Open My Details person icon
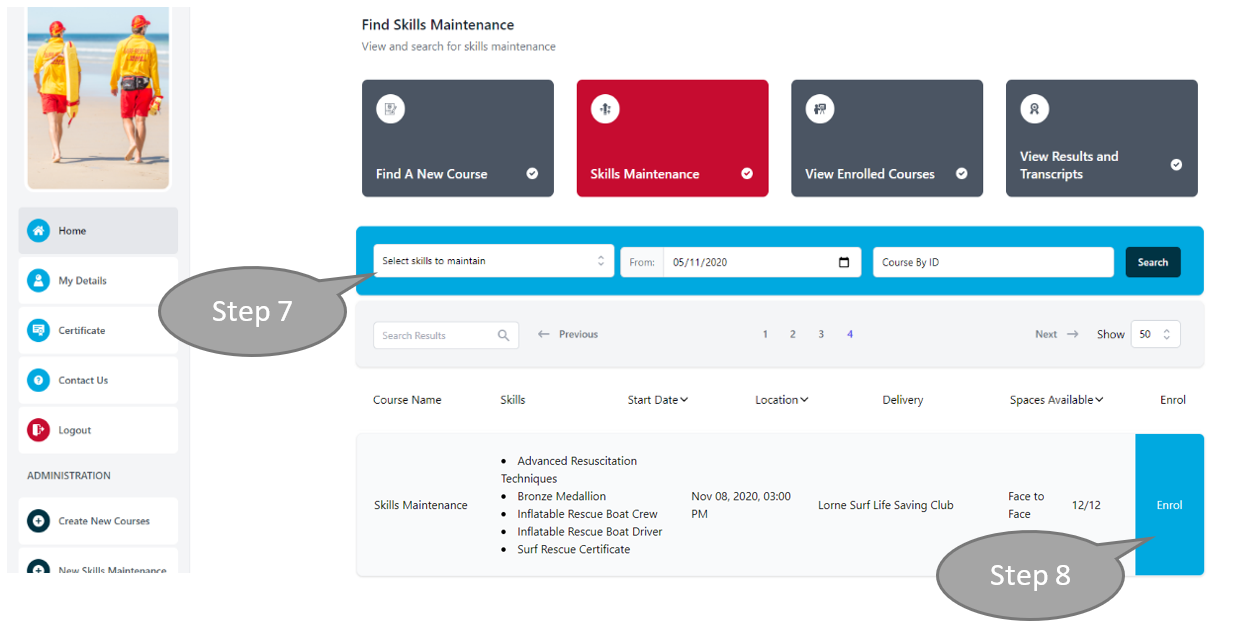Screen dimensions: 1254x630 tap(39, 281)
